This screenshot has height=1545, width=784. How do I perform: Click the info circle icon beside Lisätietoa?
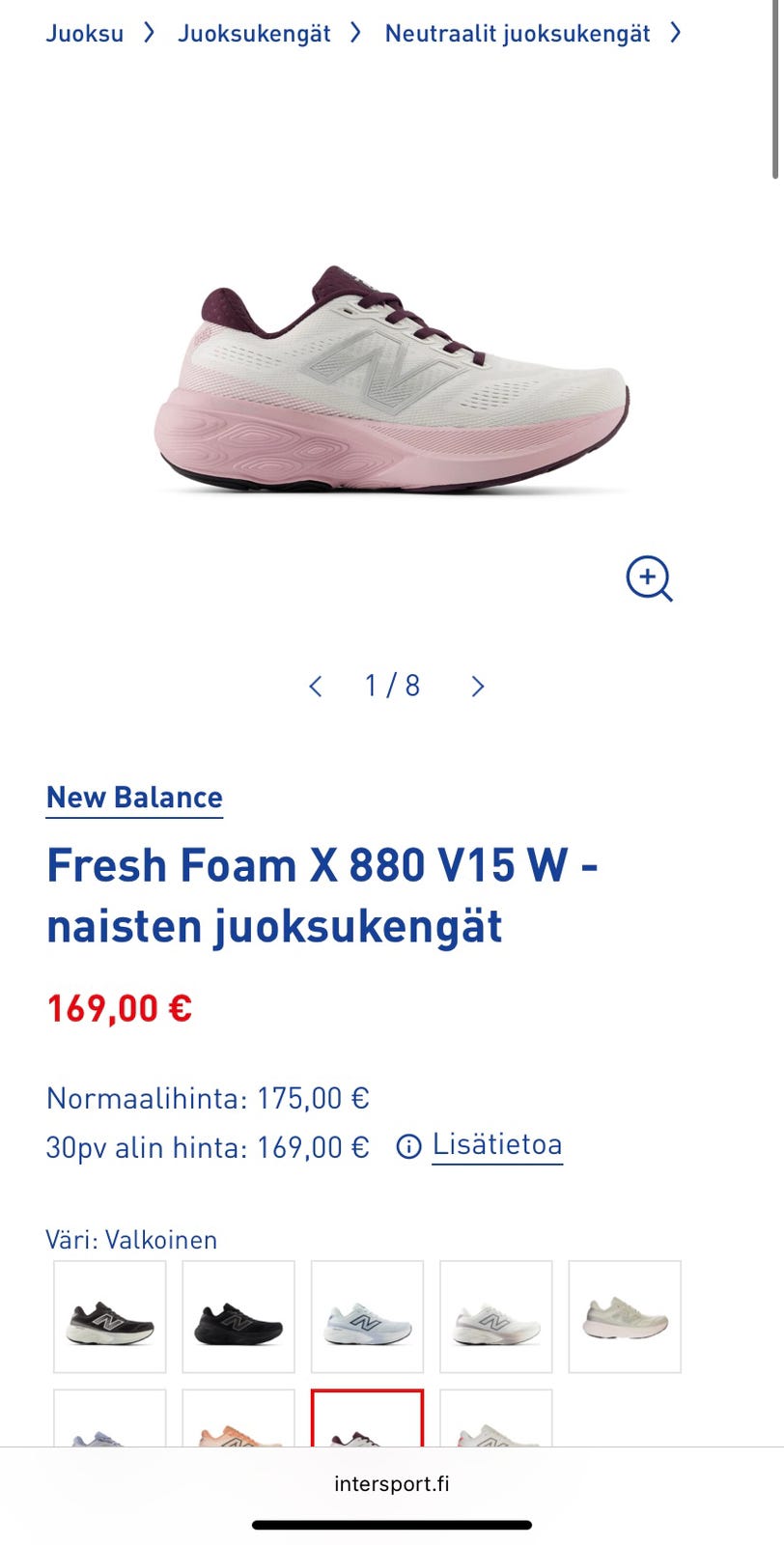[409, 1146]
